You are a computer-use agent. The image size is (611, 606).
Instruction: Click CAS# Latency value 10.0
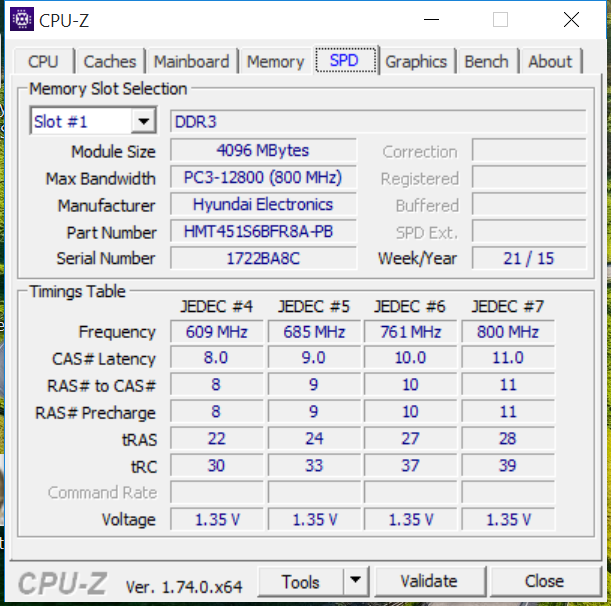click(410, 357)
